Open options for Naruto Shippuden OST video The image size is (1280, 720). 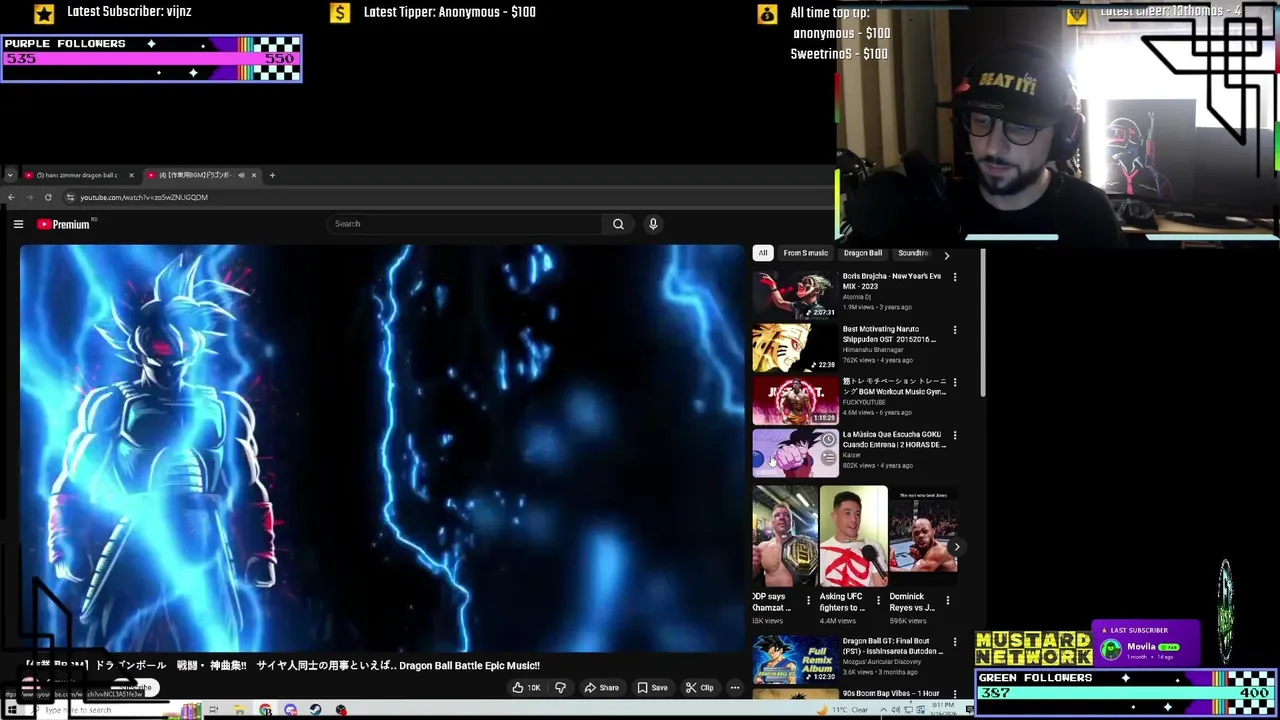[955, 330]
